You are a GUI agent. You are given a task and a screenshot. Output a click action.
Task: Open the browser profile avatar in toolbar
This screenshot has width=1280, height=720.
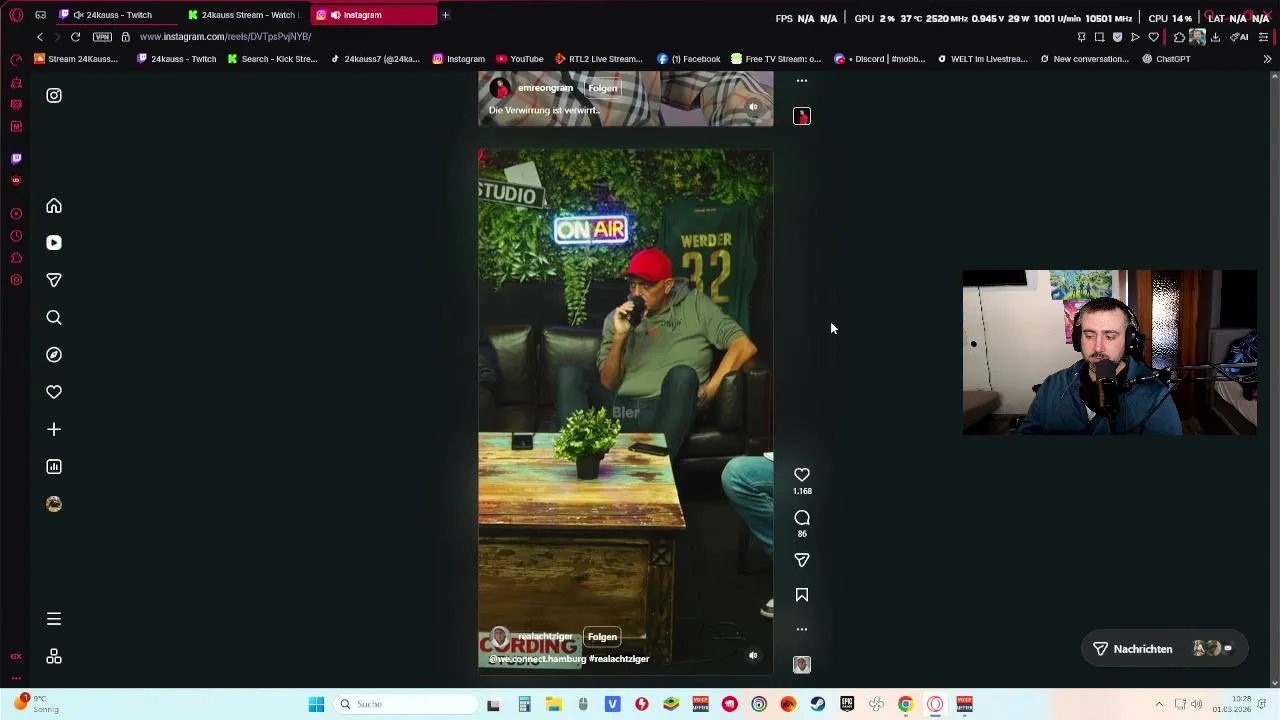[1197, 37]
